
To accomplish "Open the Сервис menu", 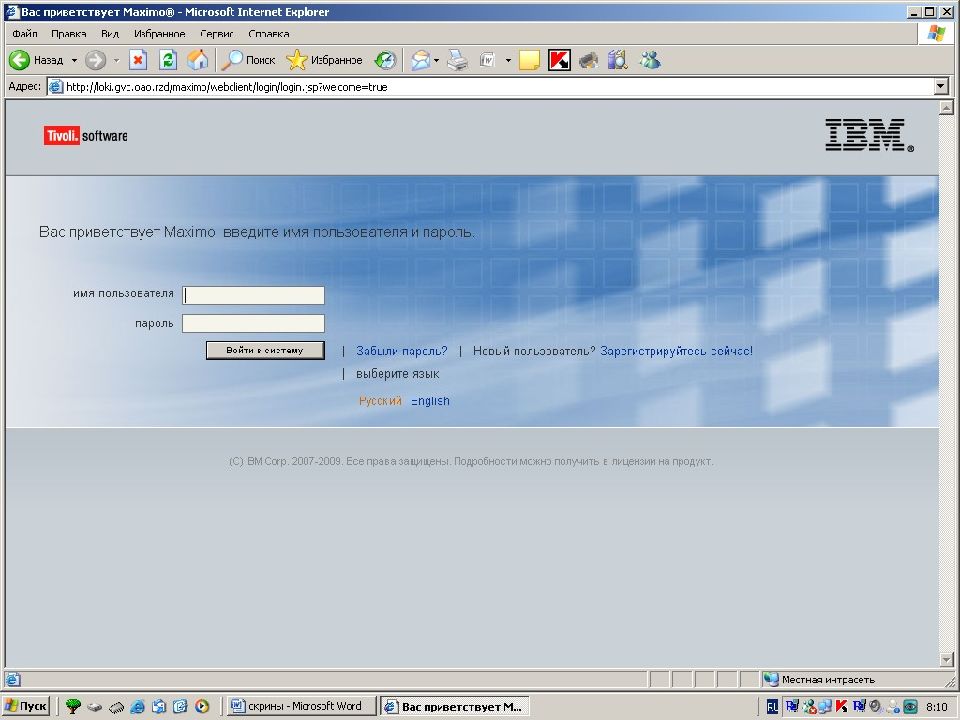I will coord(216,34).
